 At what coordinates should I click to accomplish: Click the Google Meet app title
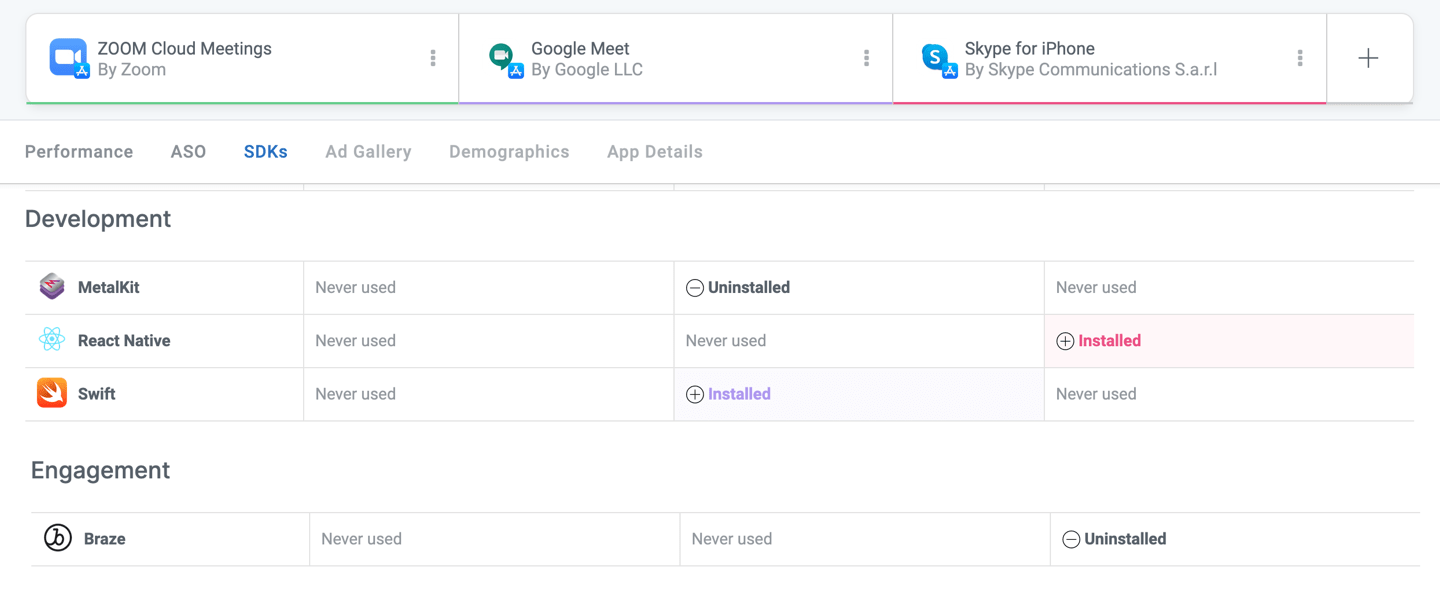(580, 48)
